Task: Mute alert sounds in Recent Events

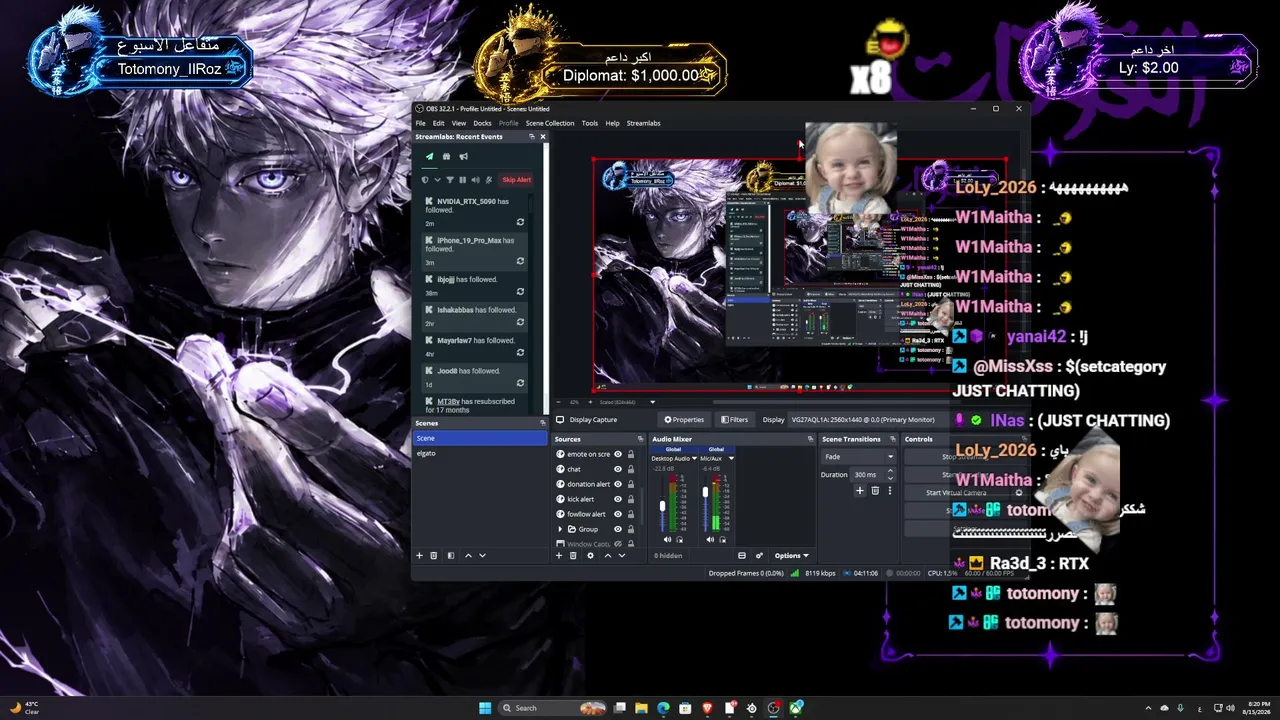Action: [475, 180]
